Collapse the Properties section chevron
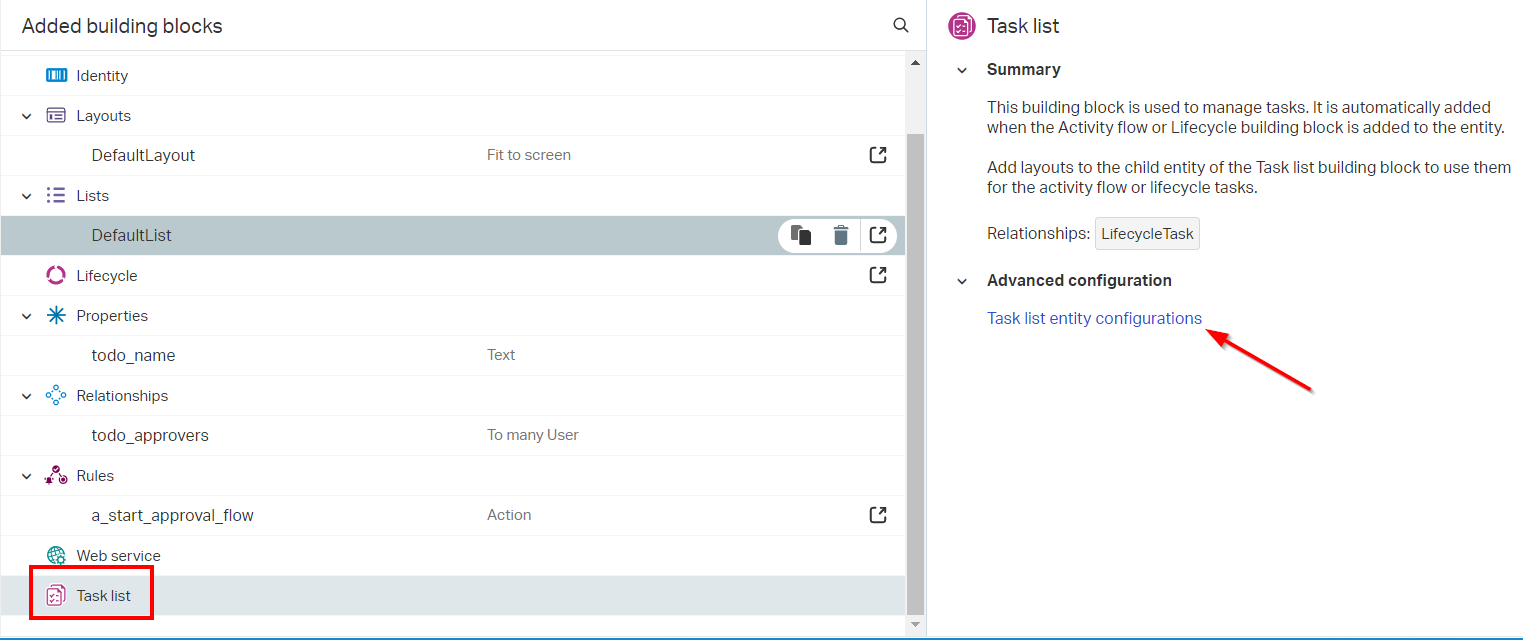The height and width of the screenshot is (640, 1523). pyautogui.click(x=27, y=316)
